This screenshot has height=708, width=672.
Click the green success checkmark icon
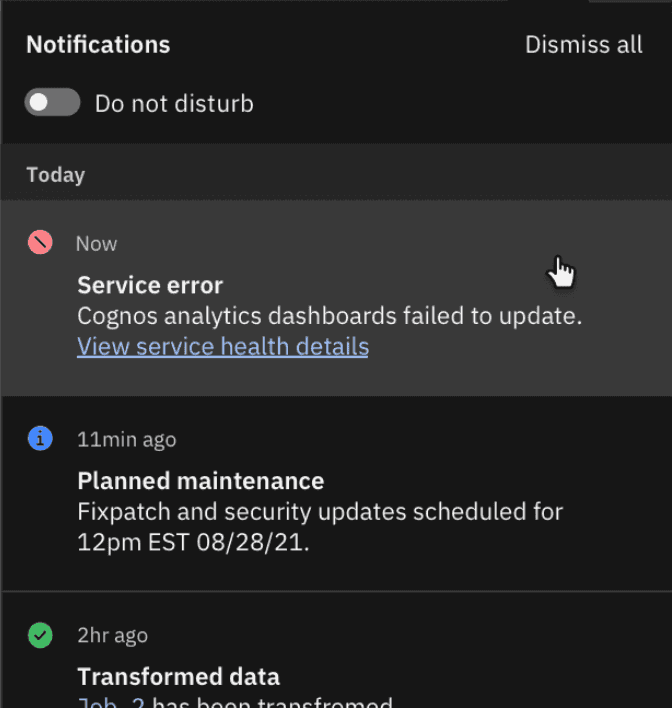(x=40, y=635)
